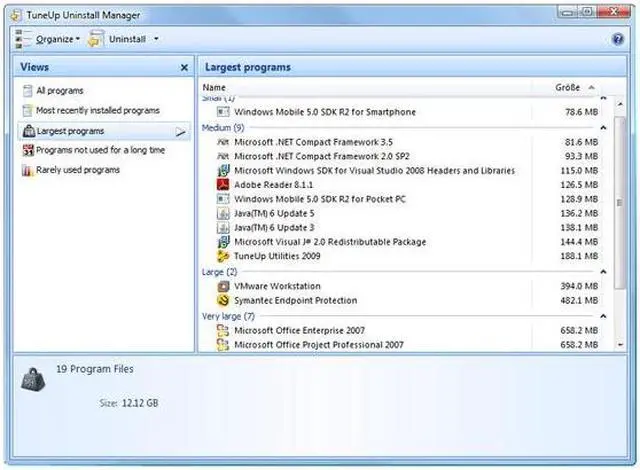Click the Most recently installed programs icon
Viewport: 640px width, 470px height.
point(27,110)
